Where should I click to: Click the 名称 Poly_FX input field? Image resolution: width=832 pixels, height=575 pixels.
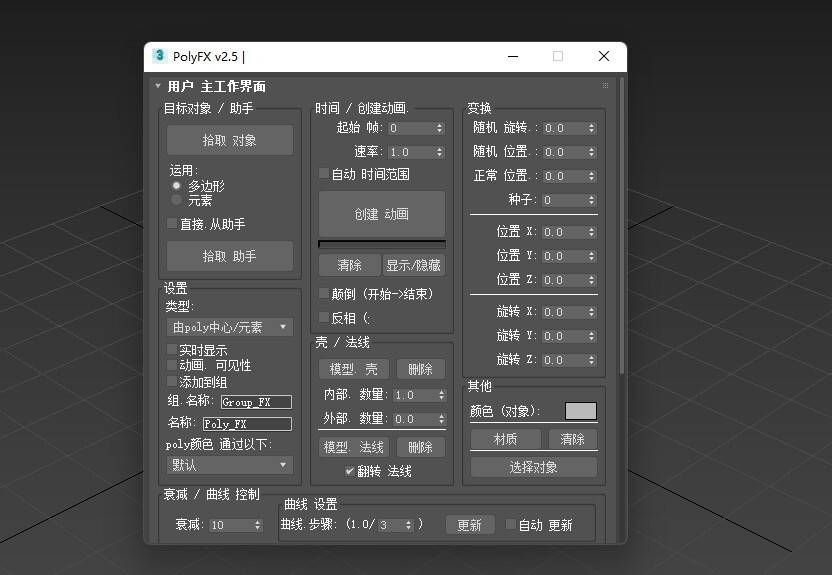[x=247, y=423]
